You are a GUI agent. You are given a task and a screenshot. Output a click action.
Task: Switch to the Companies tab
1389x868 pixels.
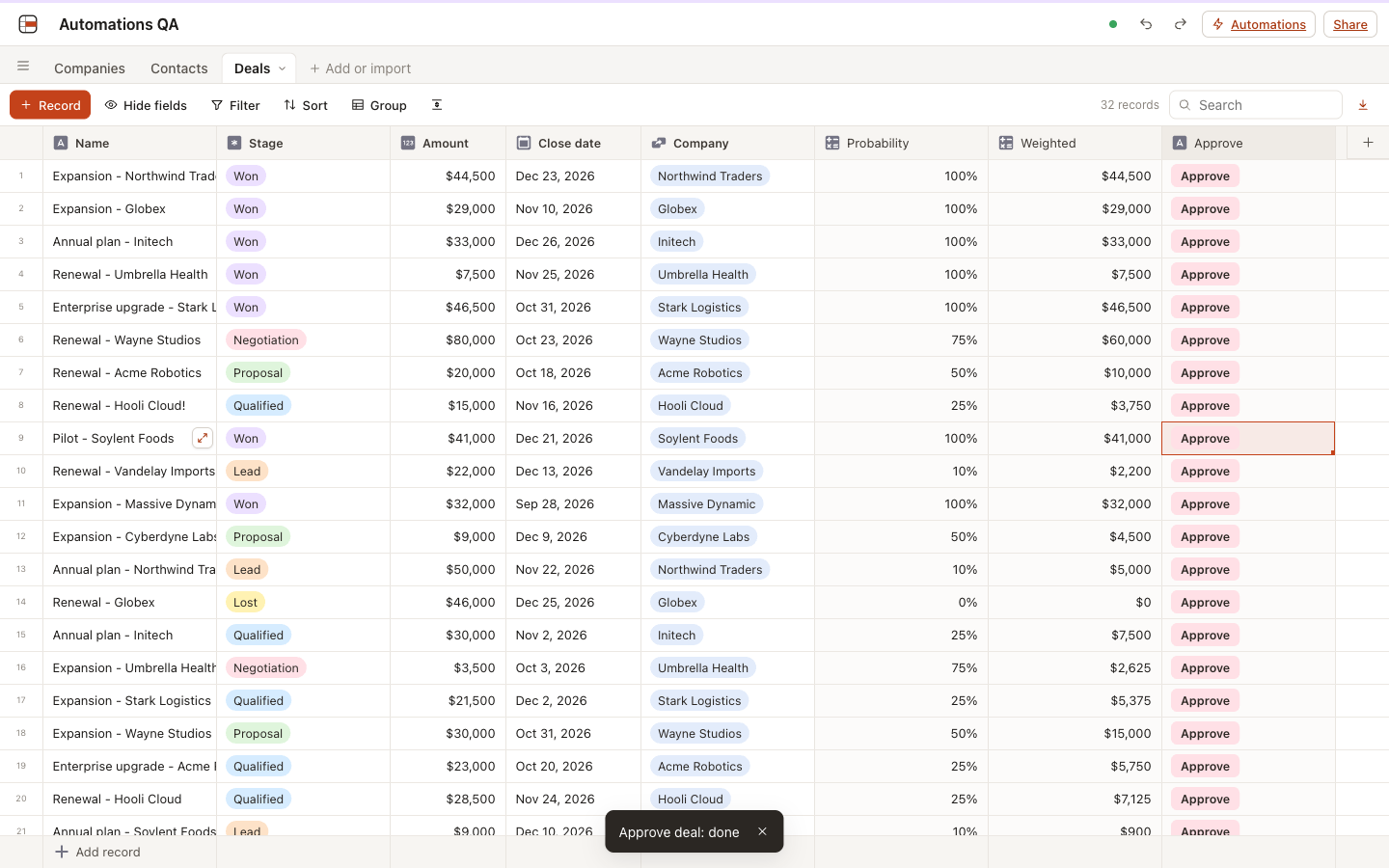click(90, 68)
